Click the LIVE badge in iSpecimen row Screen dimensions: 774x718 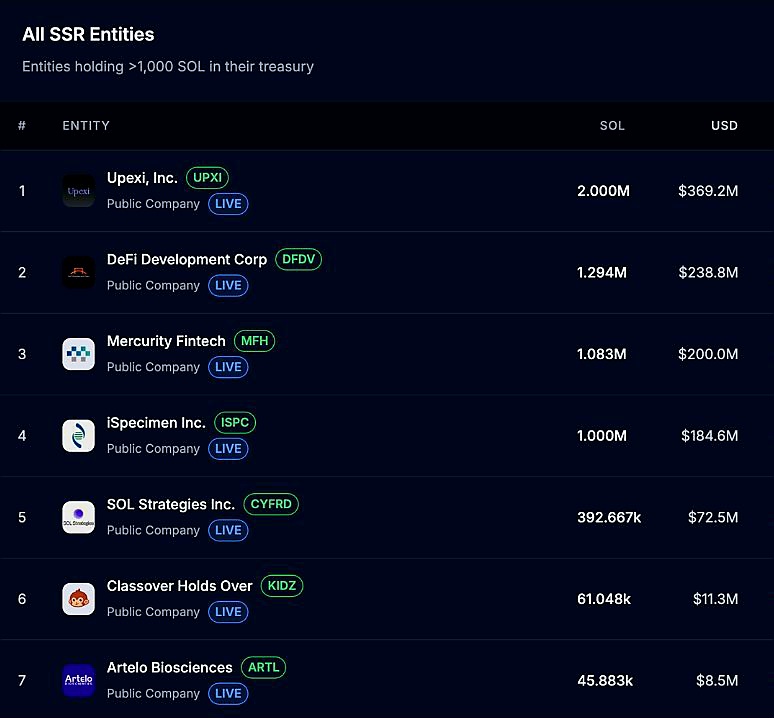228,449
